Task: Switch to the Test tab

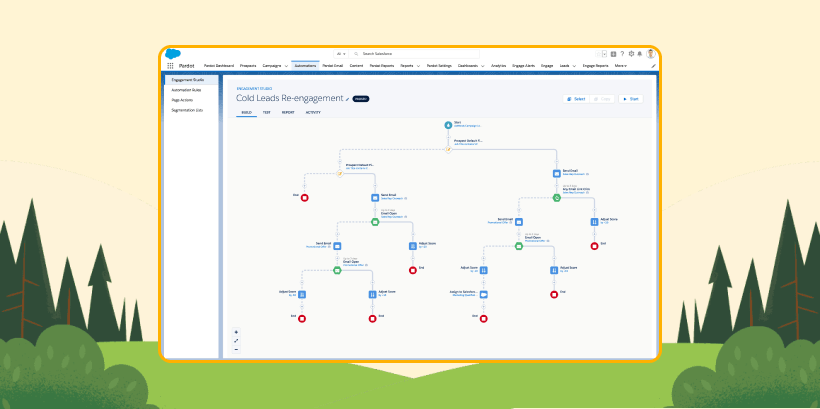Action: tap(266, 113)
